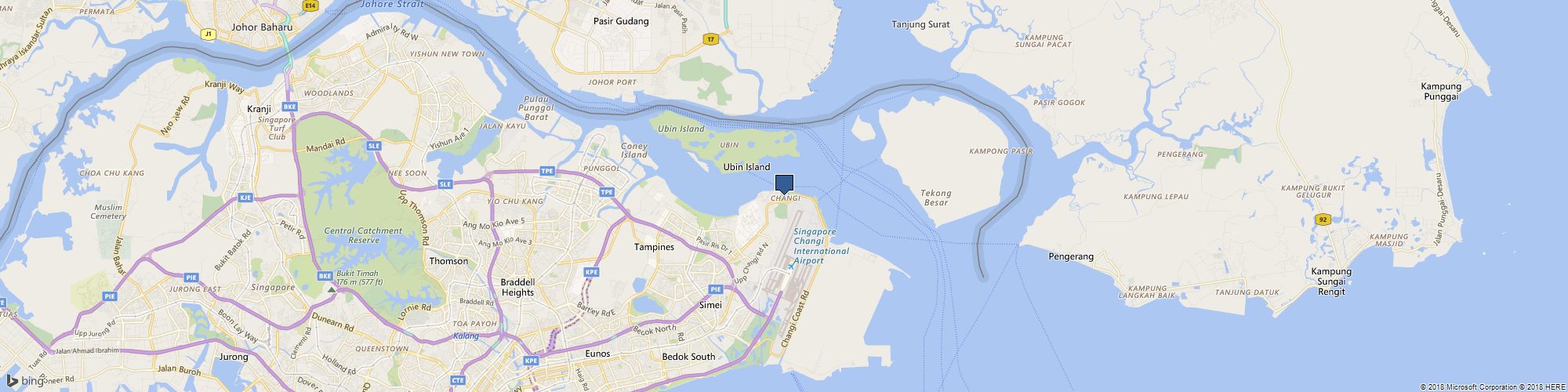
Task: Select the Pasir Gudang label
Action: click(621, 21)
